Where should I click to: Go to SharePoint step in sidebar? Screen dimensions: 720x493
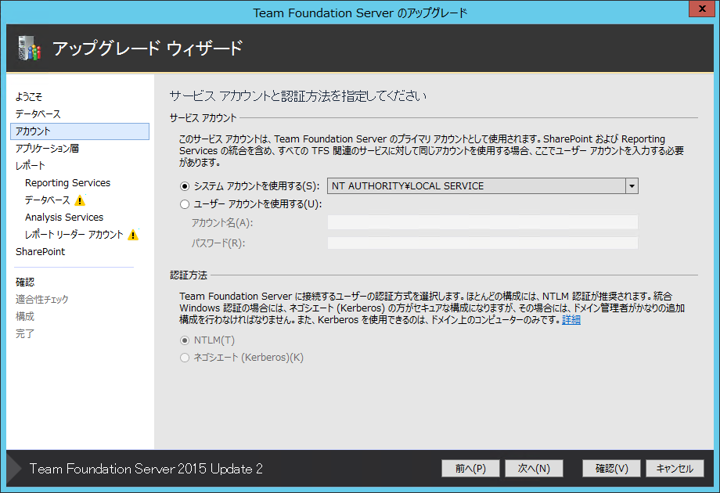point(40,252)
